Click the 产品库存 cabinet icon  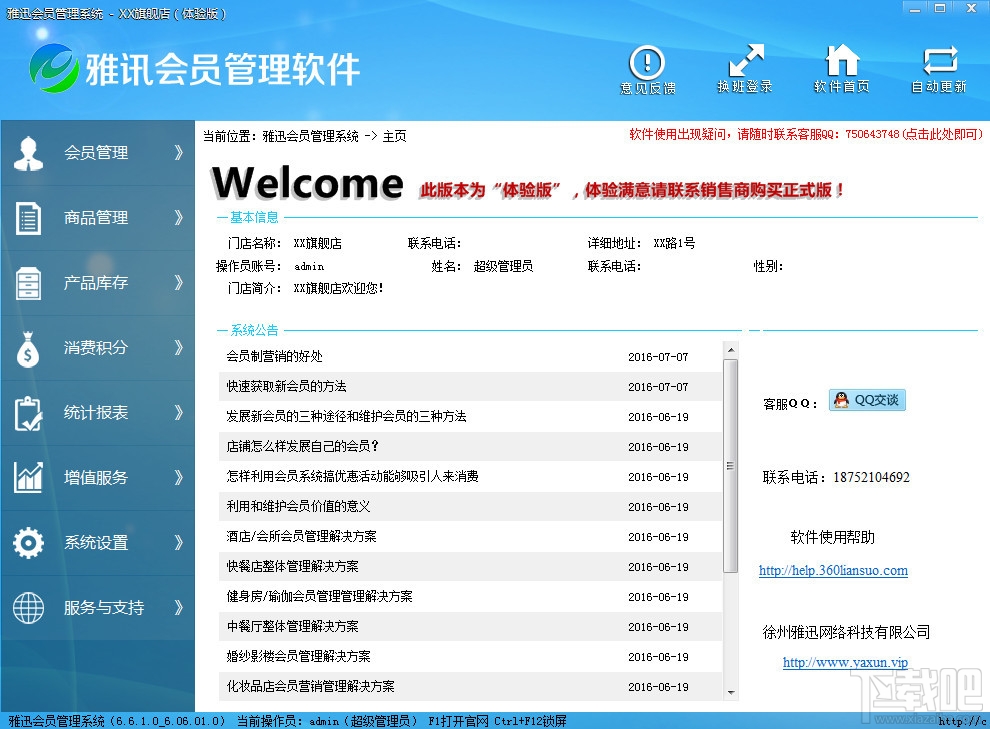28,283
